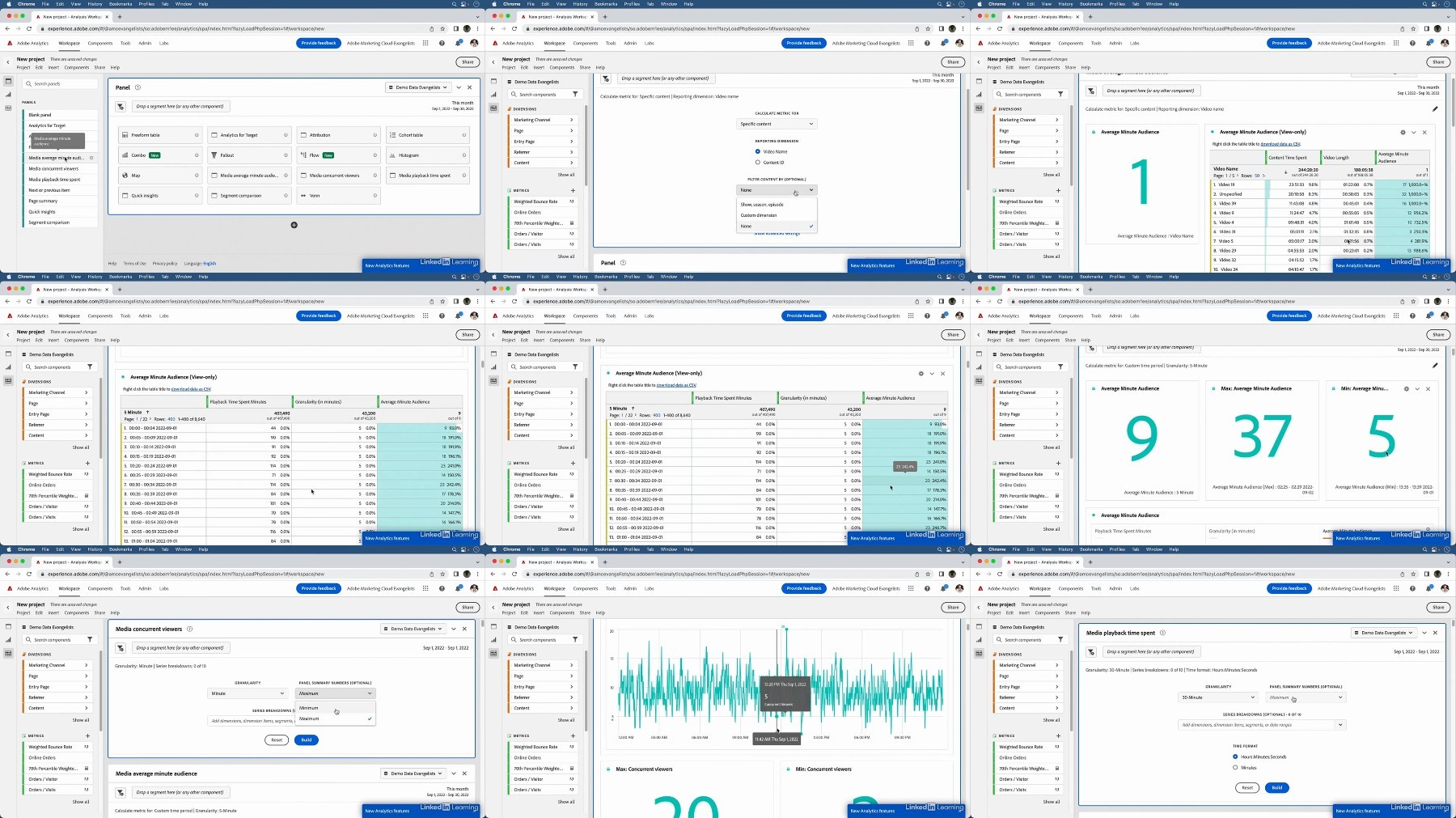Click Build in the Media playback time spent panel

coord(1277,787)
